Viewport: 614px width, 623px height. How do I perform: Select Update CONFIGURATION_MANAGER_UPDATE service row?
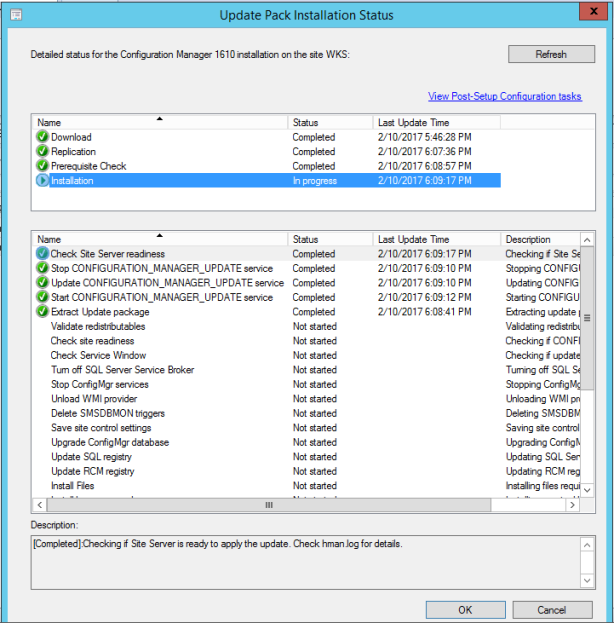tap(308, 282)
